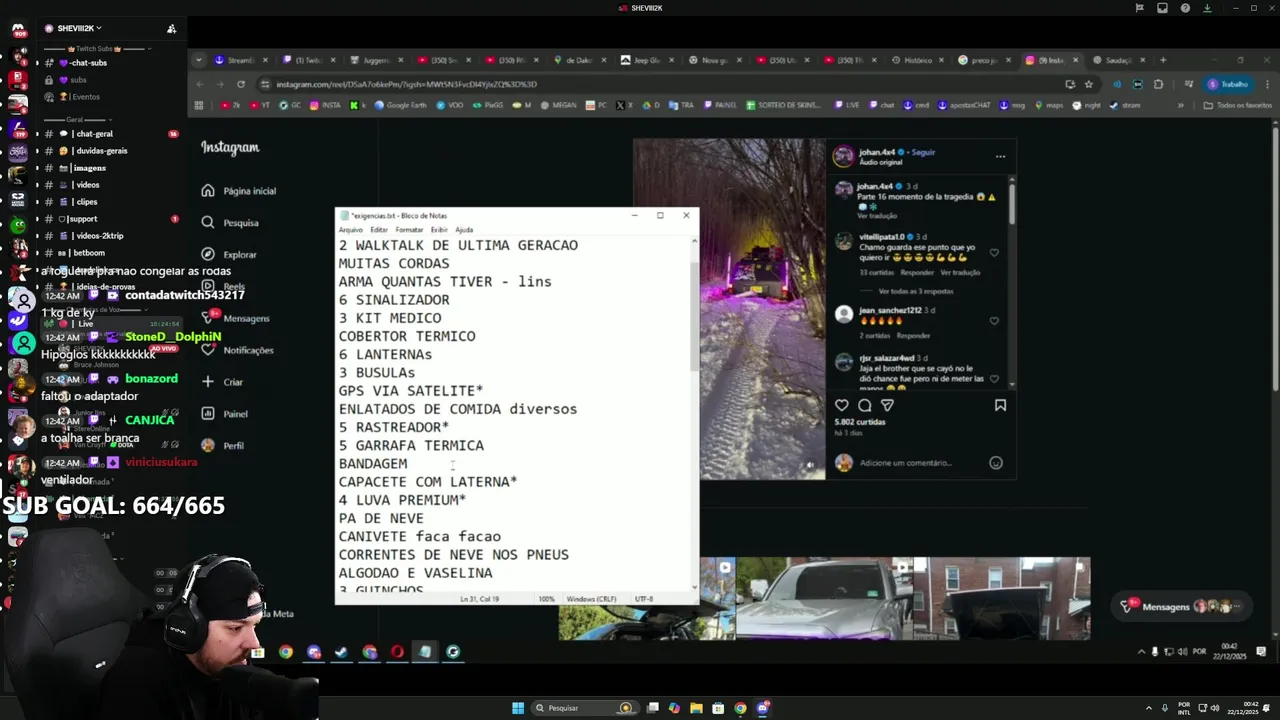Open the reel's three-dot options menu

click(x=1000, y=156)
